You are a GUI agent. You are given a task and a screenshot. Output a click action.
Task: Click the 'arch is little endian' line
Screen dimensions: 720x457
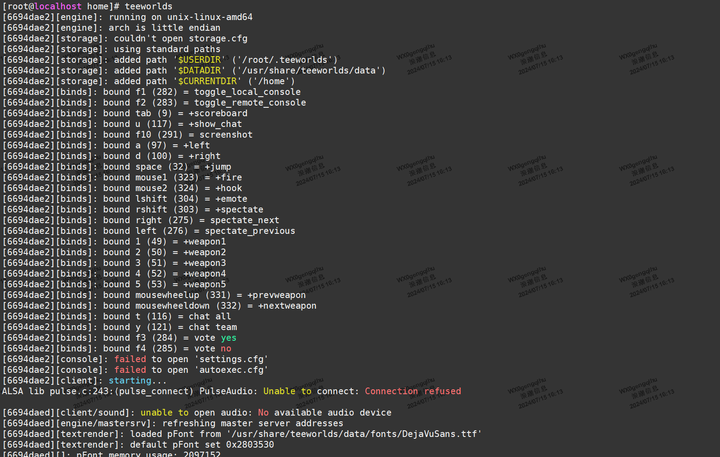pos(111,28)
